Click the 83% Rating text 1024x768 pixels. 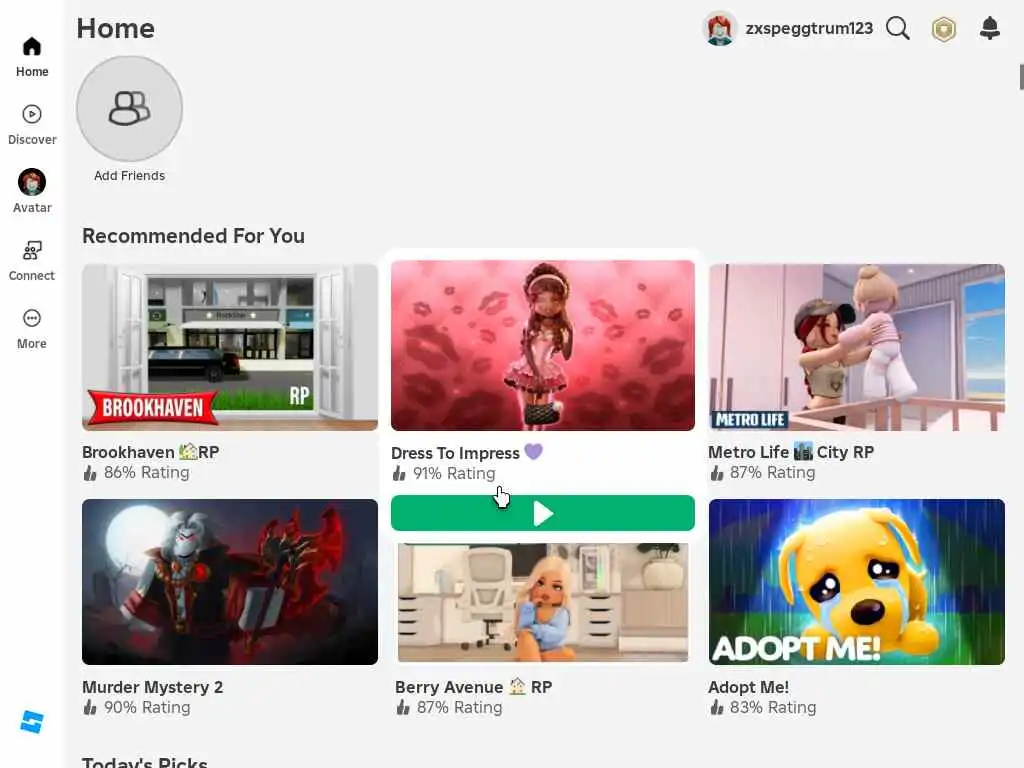tap(773, 707)
